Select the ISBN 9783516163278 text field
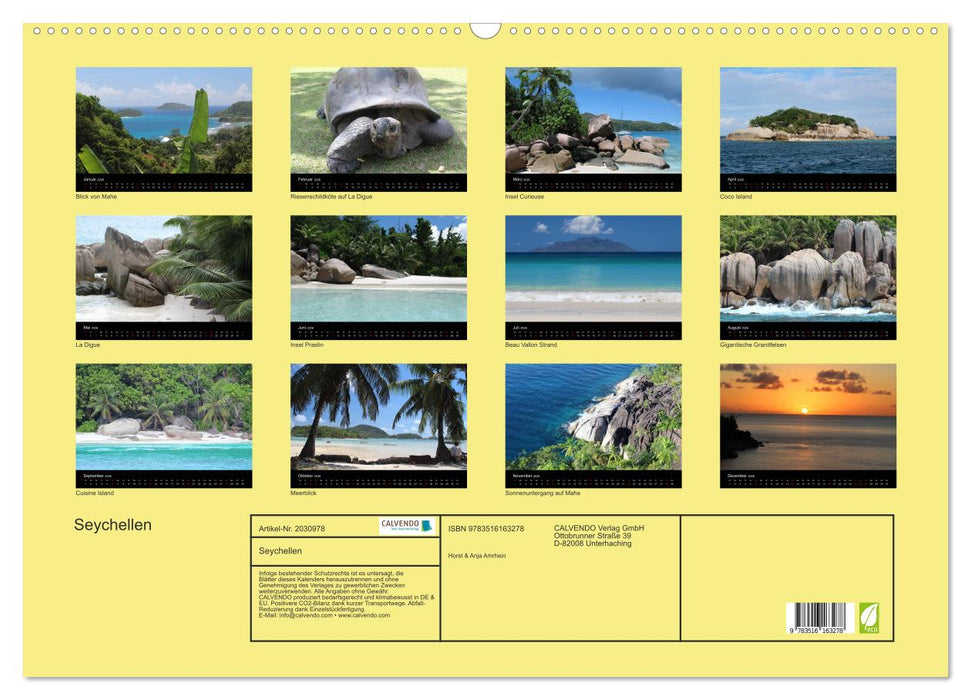The width and height of the screenshot is (971, 700). 487,527
